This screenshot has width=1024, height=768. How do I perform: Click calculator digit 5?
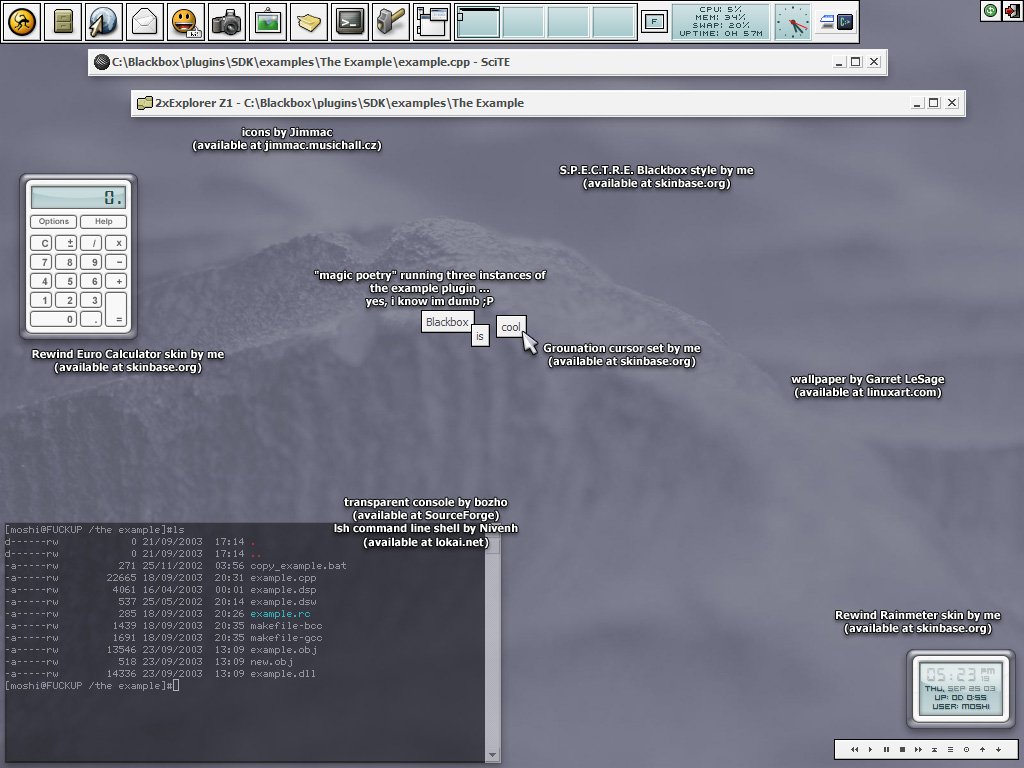(x=66, y=281)
